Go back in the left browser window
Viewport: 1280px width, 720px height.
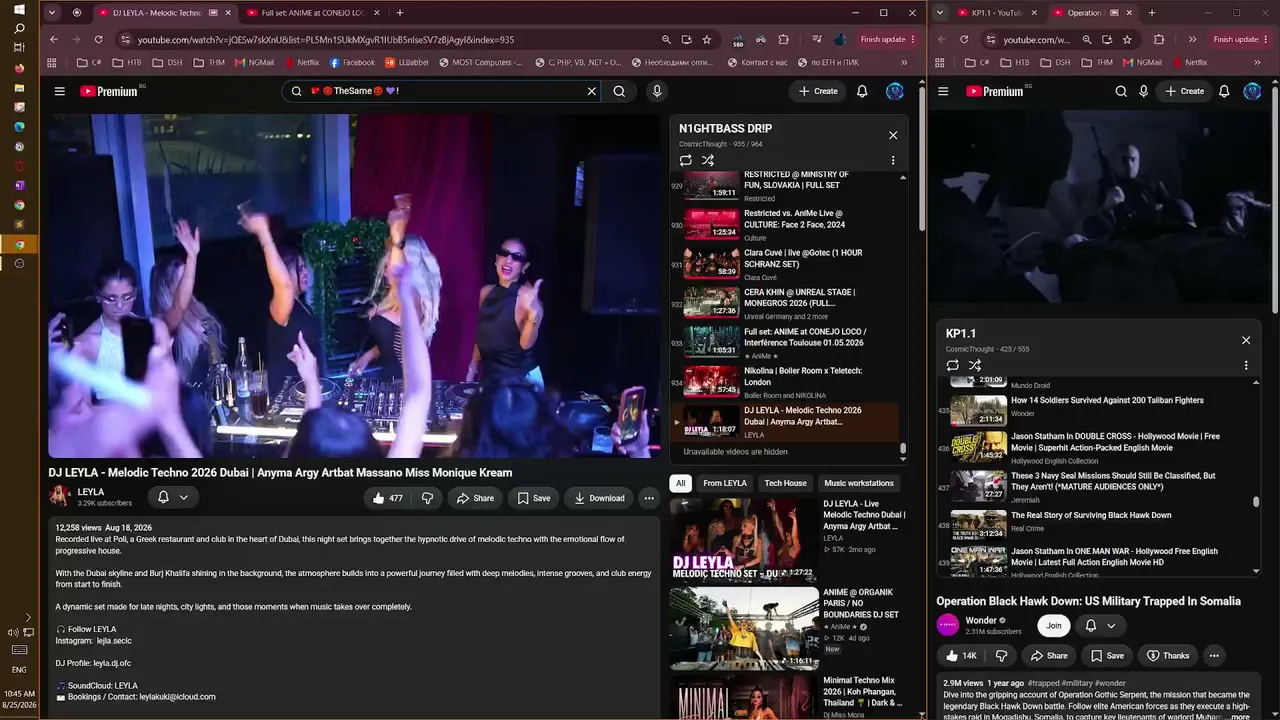click(54, 39)
